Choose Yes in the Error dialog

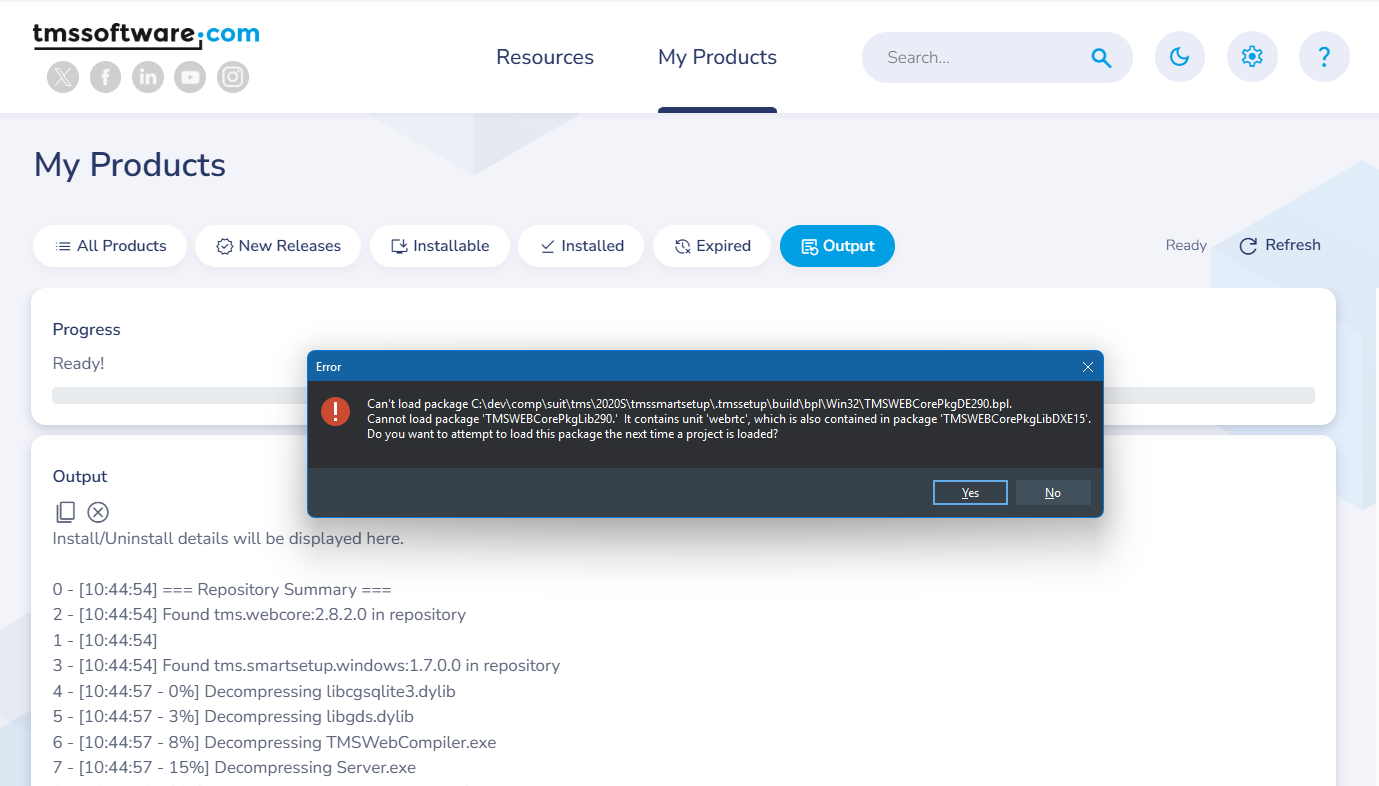(970, 492)
